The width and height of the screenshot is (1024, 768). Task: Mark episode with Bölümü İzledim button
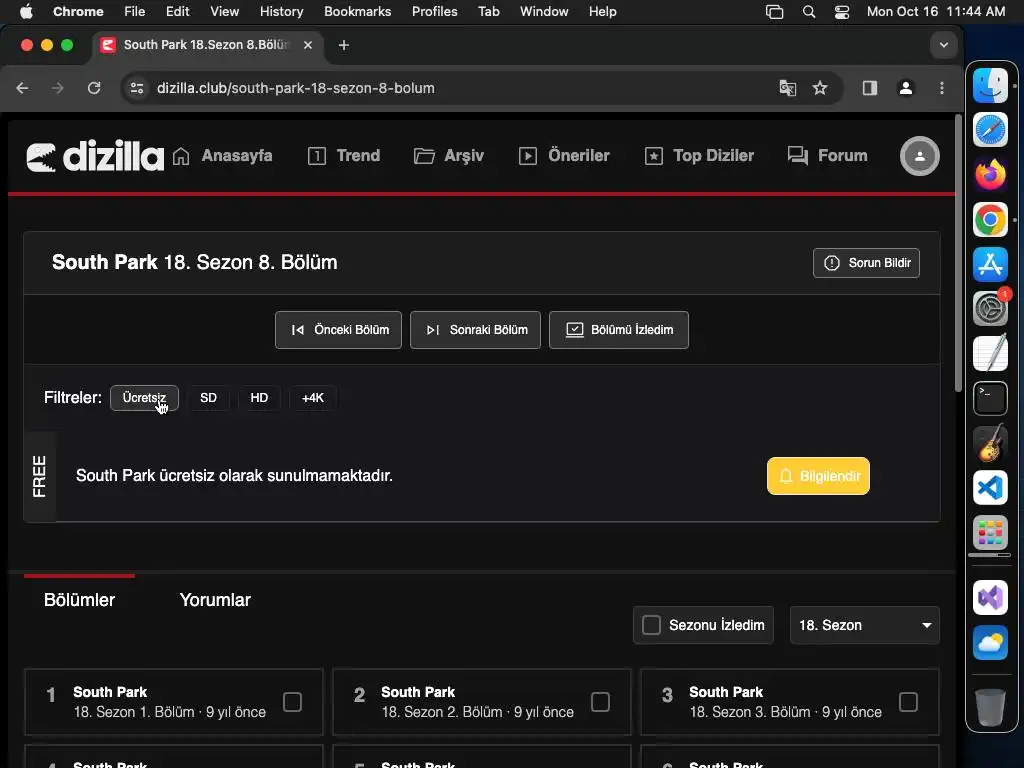618,330
